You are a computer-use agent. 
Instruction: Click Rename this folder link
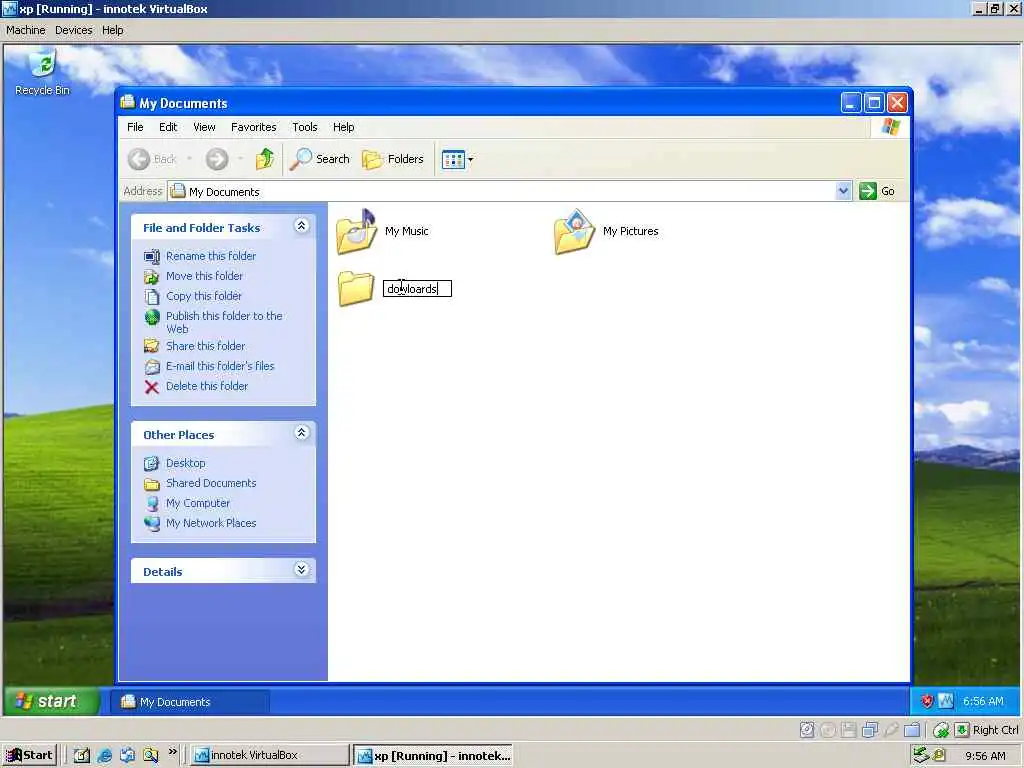[x=211, y=256]
